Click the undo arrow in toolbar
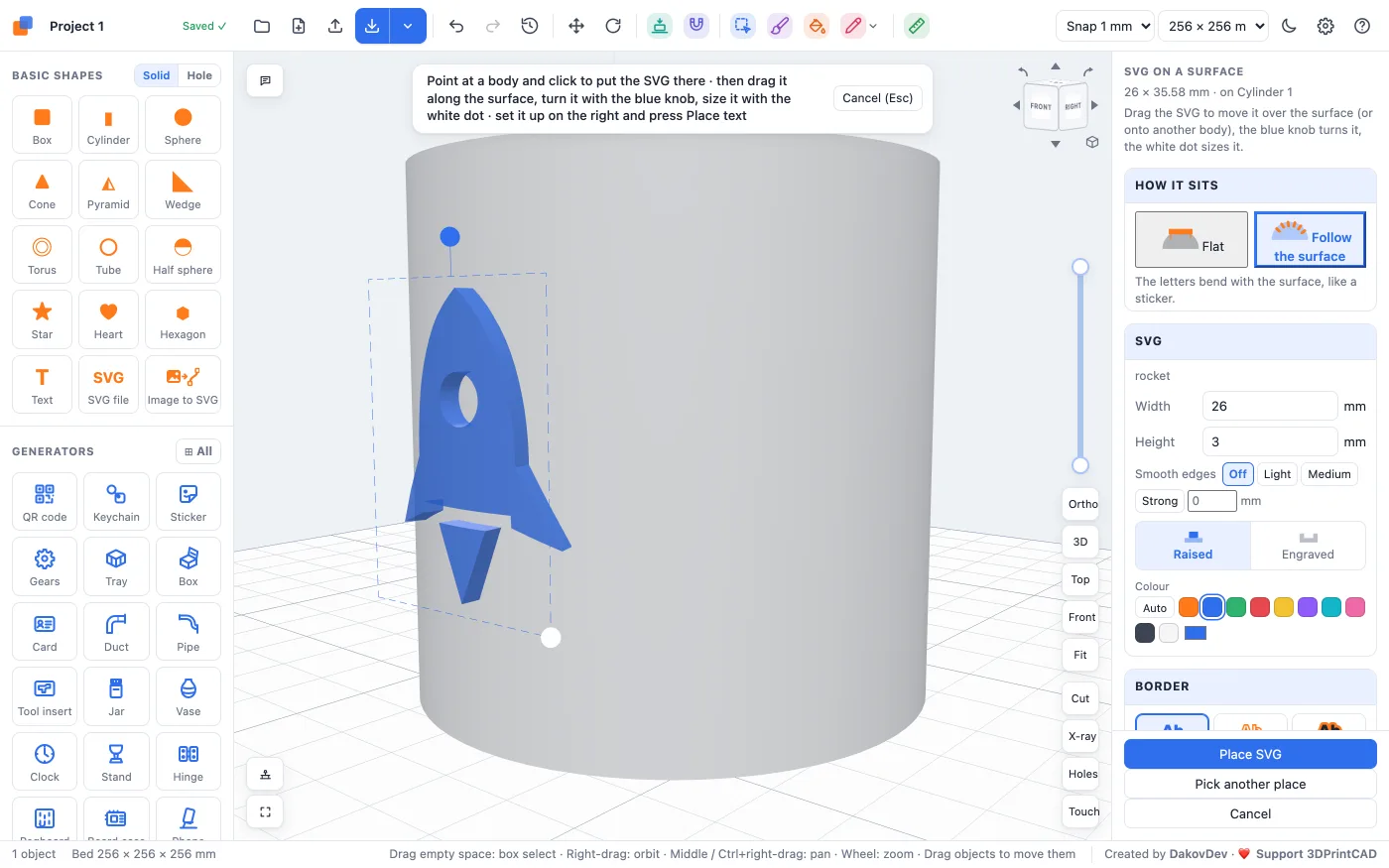 456,26
